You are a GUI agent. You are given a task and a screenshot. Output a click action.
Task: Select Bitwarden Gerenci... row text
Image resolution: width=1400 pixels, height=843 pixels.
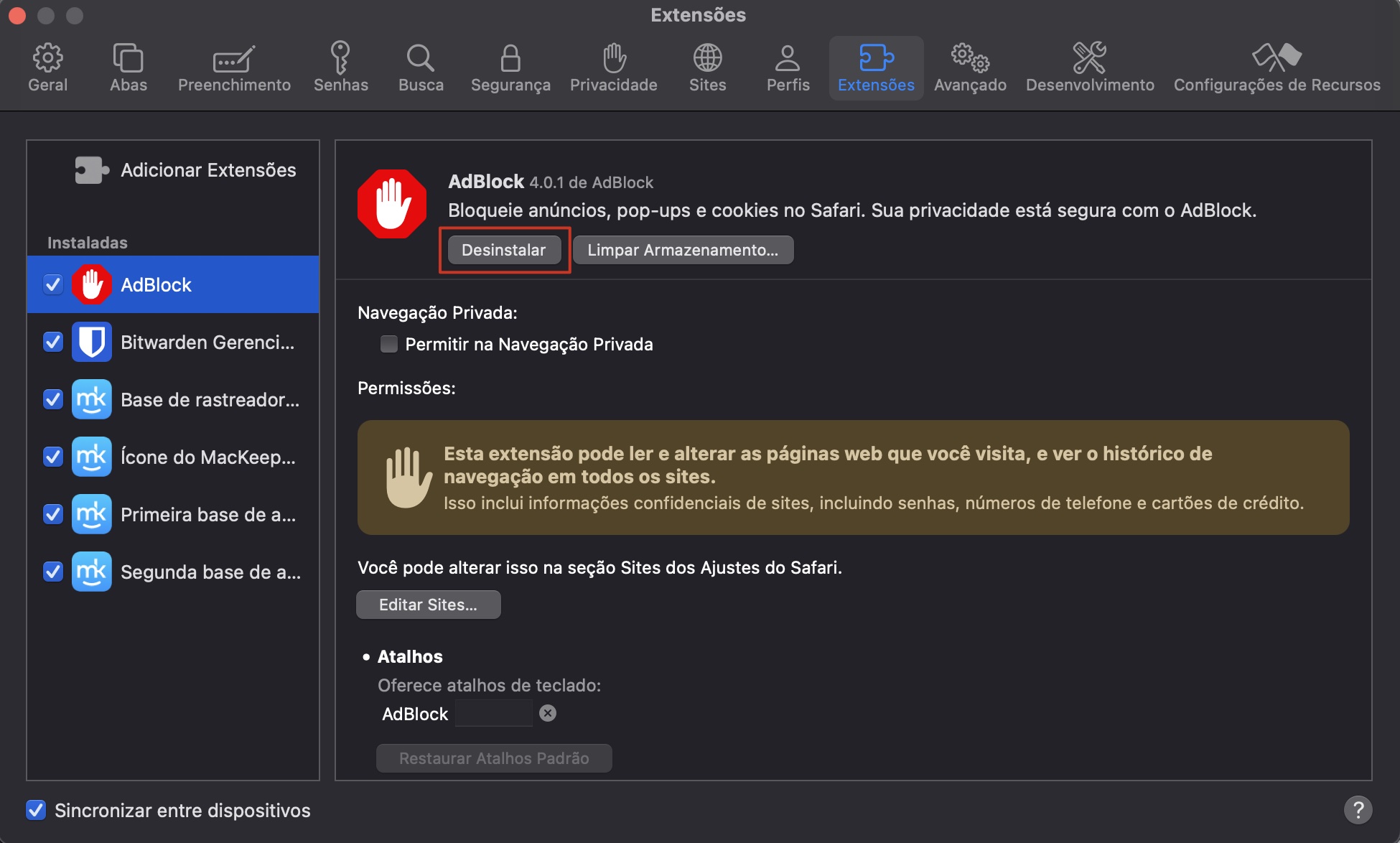pos(207,342)
